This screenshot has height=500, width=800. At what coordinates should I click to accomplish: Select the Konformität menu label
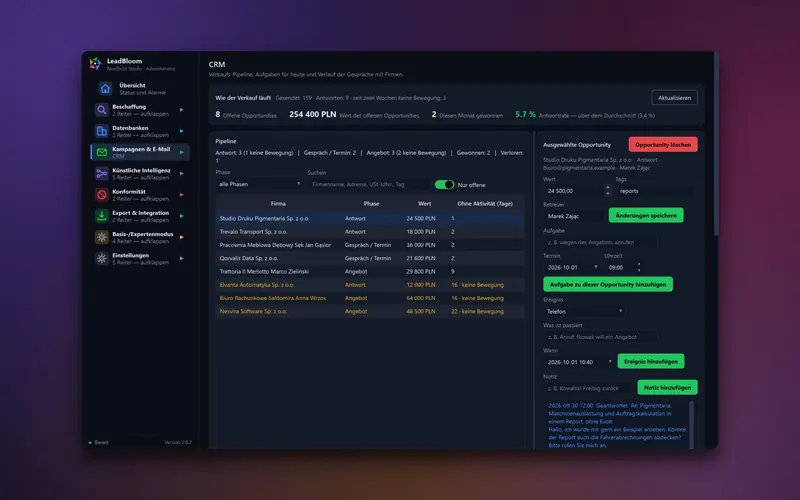coord(129,192)
